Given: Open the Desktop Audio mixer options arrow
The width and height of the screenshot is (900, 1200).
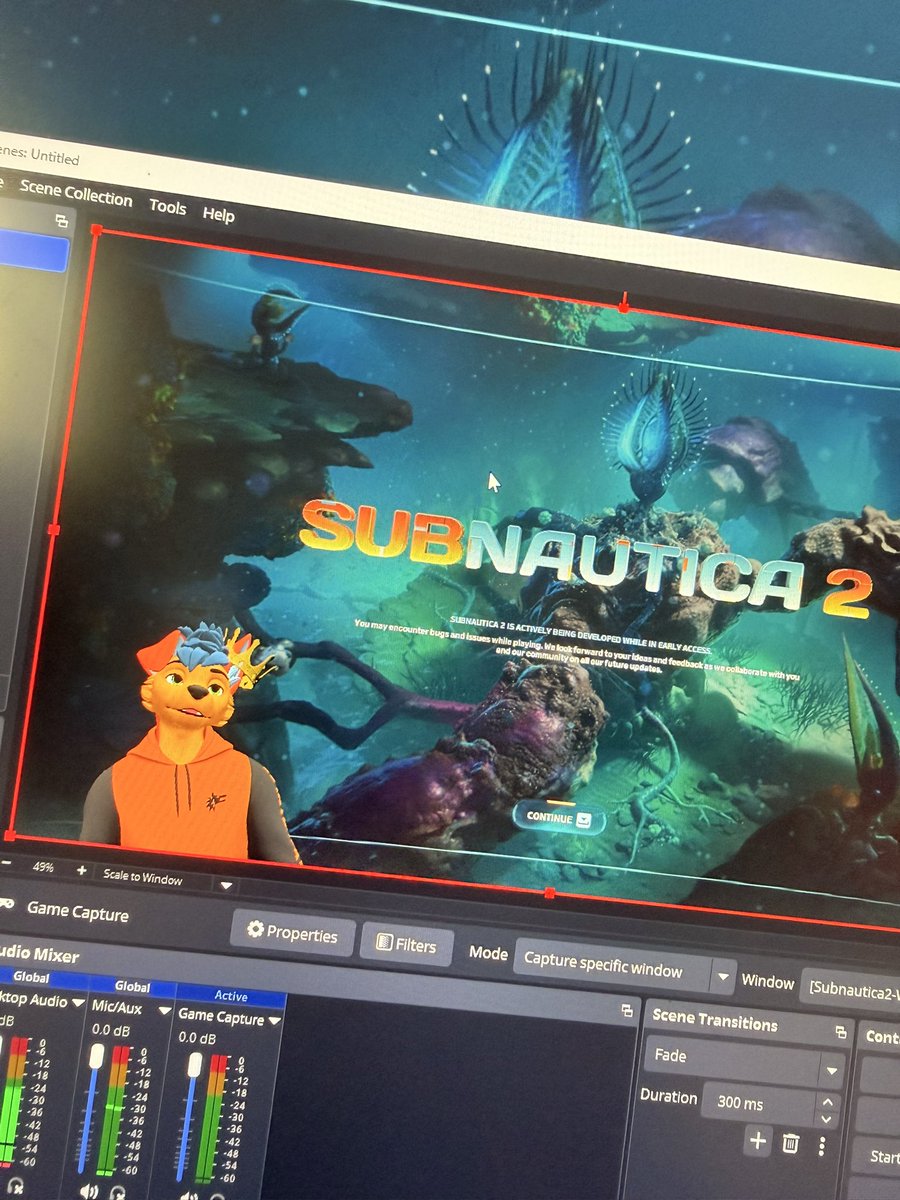Looking at the screenshot, I should click(76, 1002).
